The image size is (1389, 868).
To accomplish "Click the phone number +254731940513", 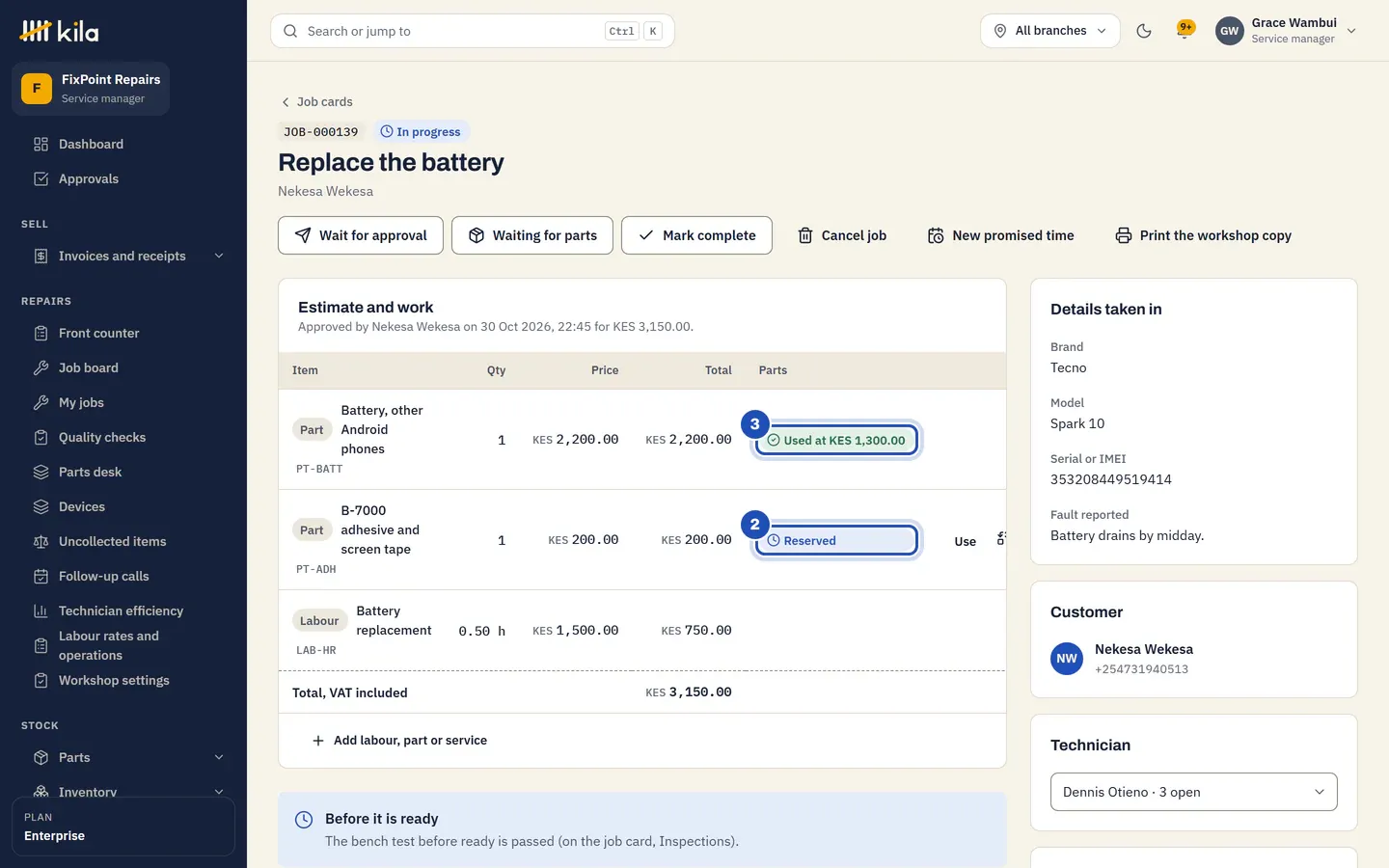I will [1142, 669].
